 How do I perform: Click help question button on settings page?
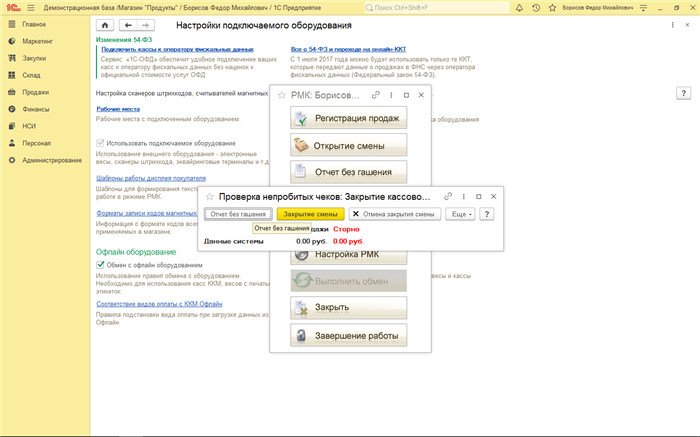point(683,93)
